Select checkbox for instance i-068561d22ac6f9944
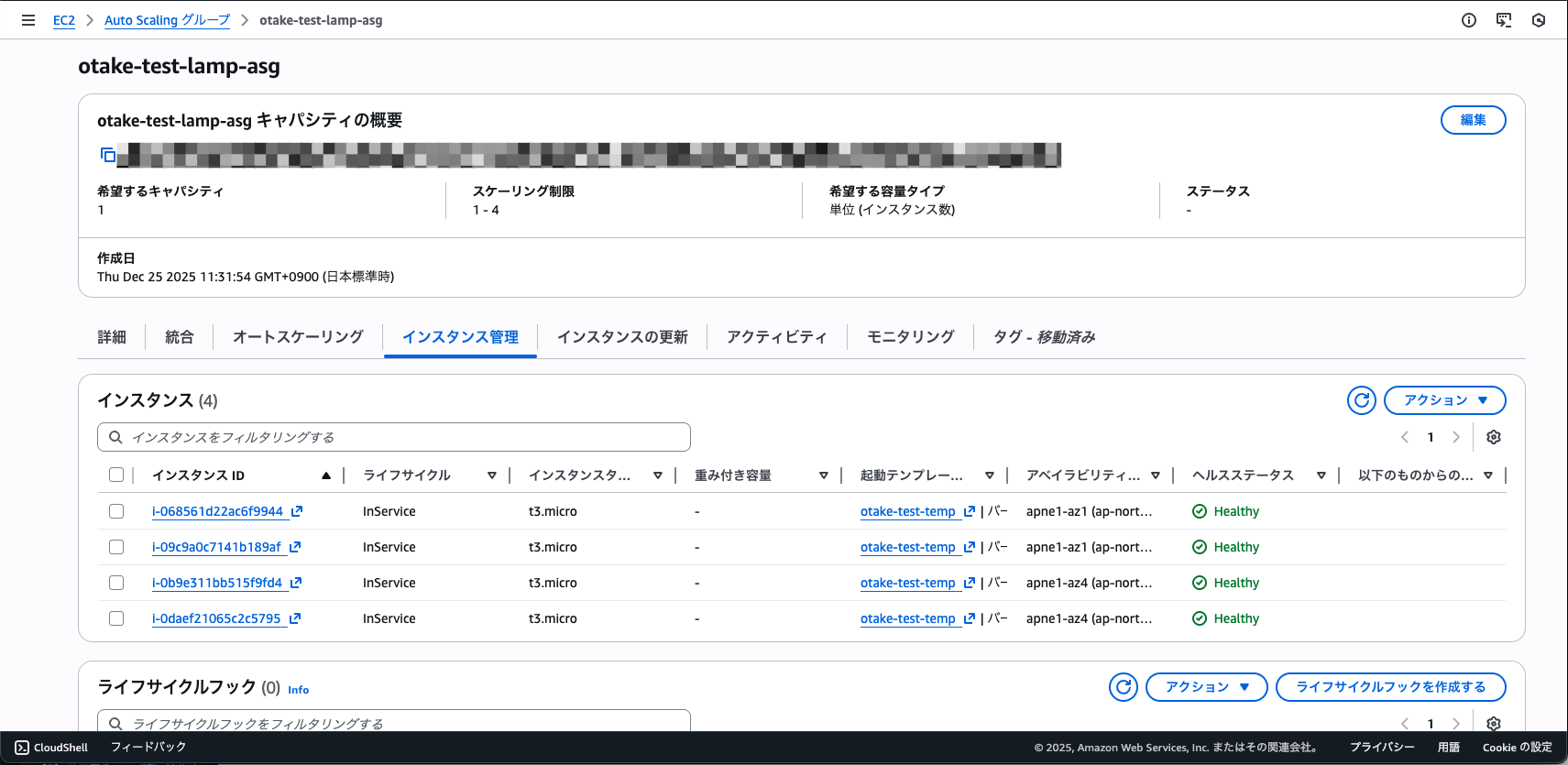 pyautogui.click(x=116, y=511)
